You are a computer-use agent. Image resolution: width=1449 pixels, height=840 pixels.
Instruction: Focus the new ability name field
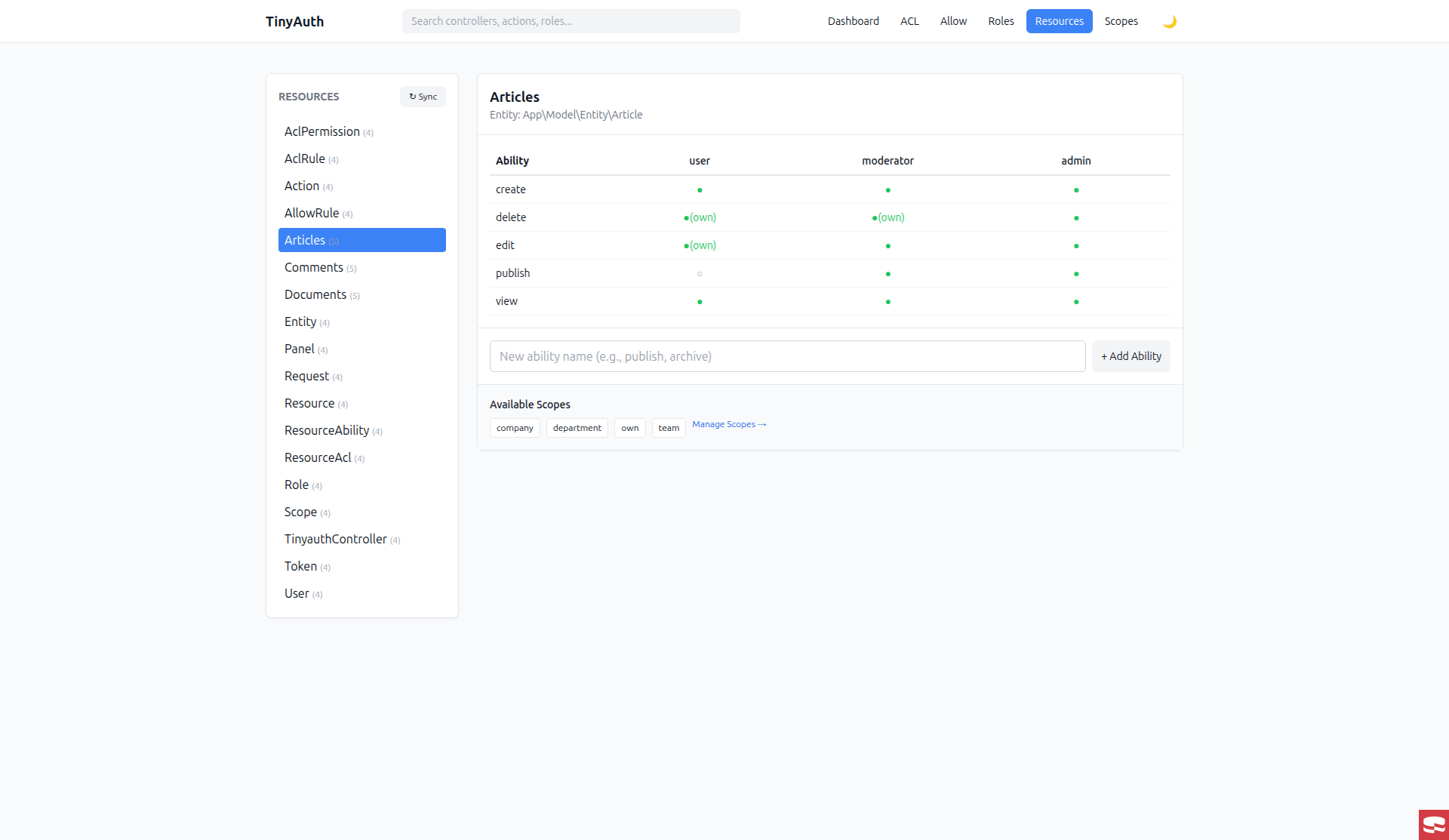point(787,356)
